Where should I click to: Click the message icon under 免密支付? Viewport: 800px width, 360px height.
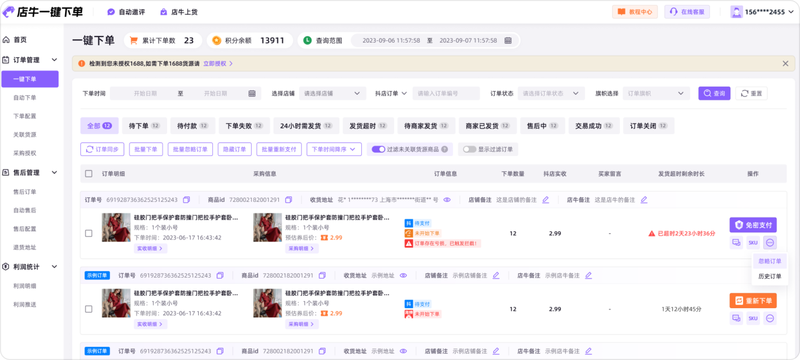pos(736,243)
